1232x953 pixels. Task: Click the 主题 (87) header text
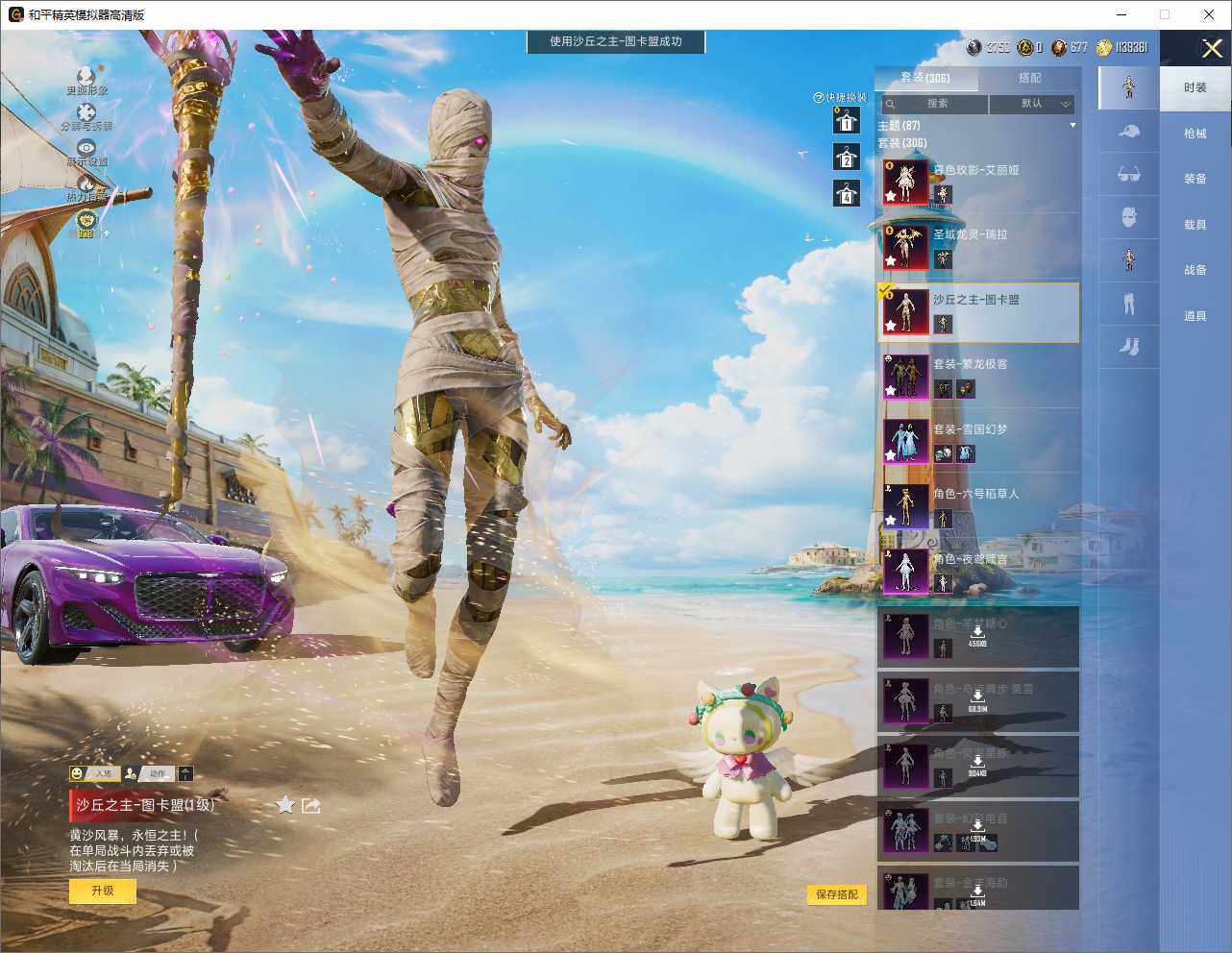click(x=899, y=126)
